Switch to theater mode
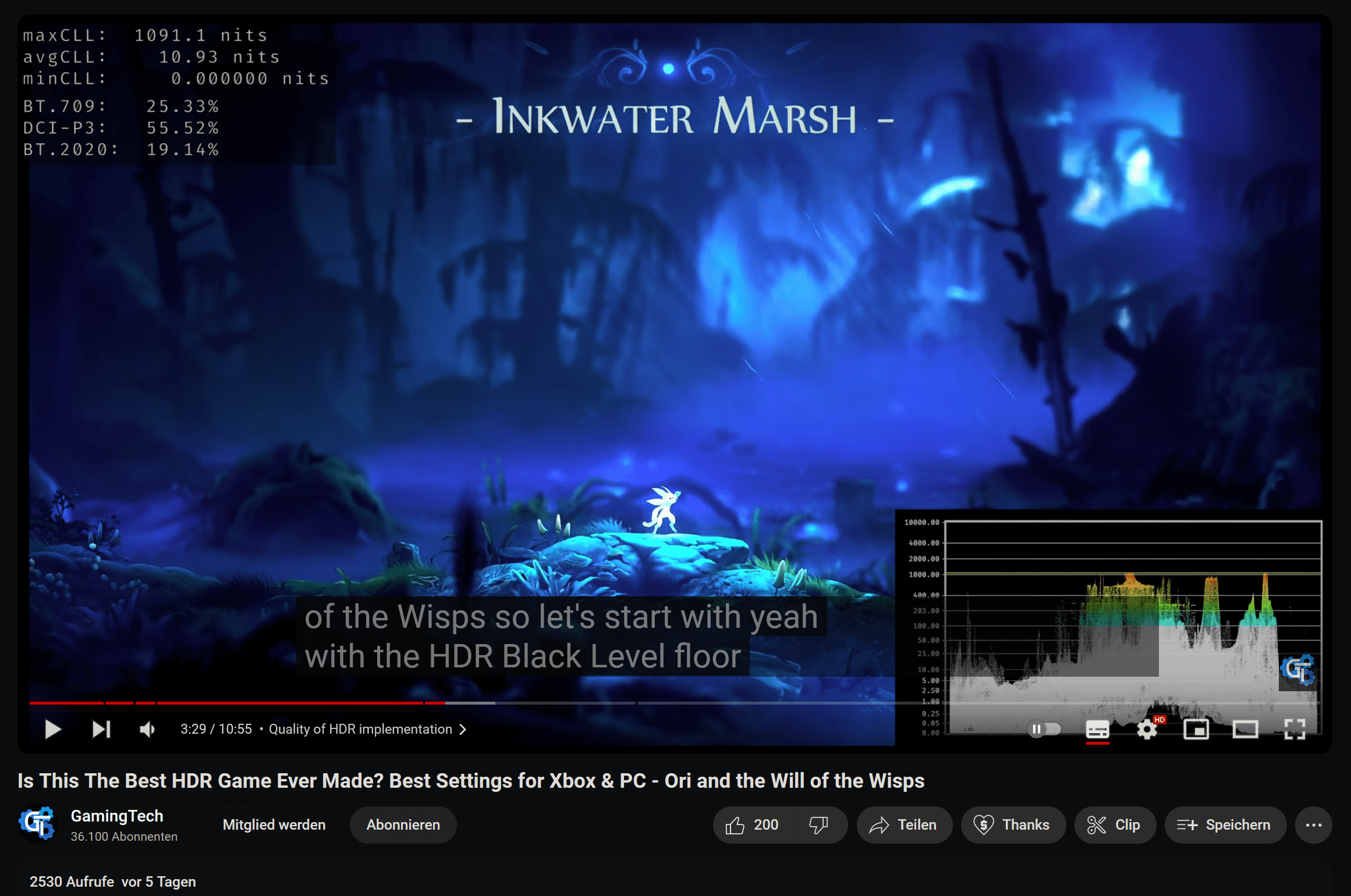The image size is (1351, 896). coord(1246,729)
